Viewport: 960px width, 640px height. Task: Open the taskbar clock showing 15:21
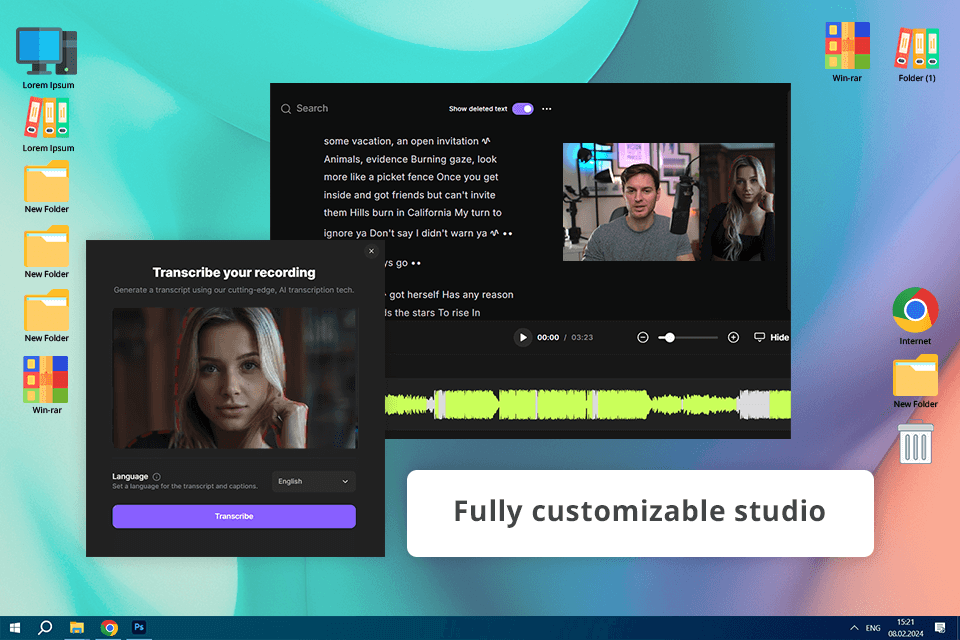906,628
